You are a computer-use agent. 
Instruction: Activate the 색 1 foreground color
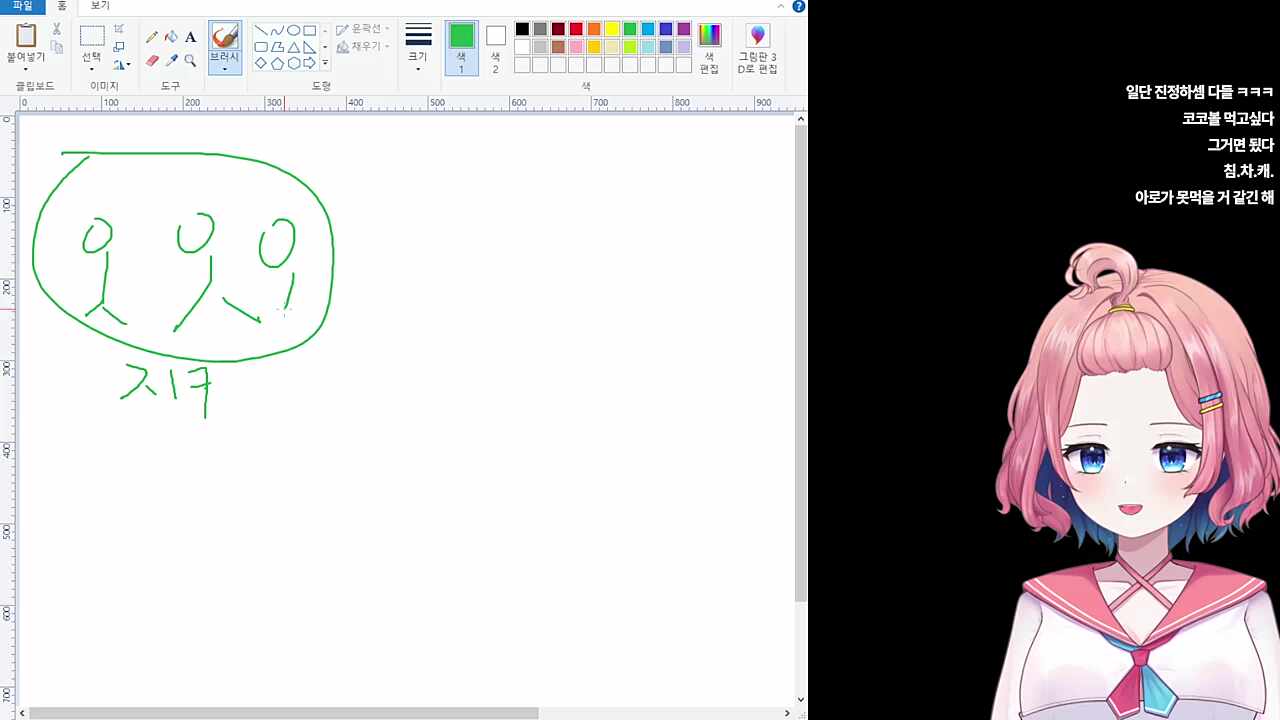pos(461,47)
